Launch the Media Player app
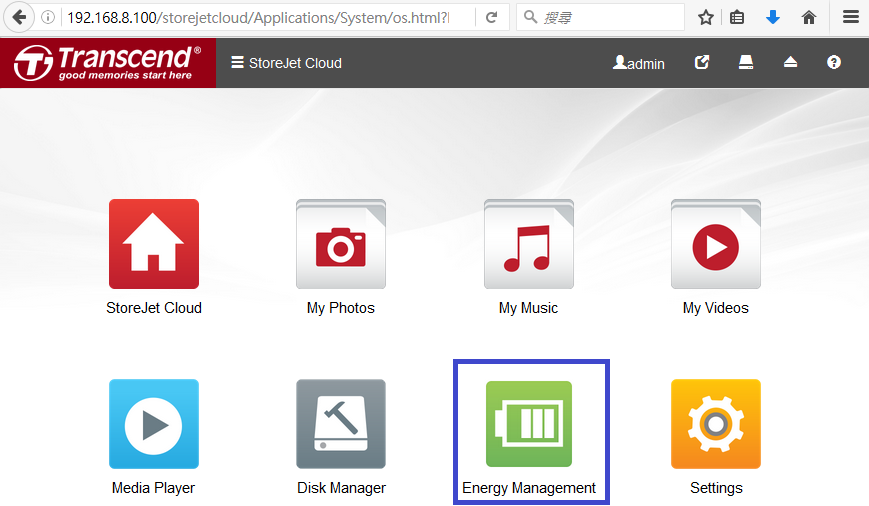 click(154, 424)
